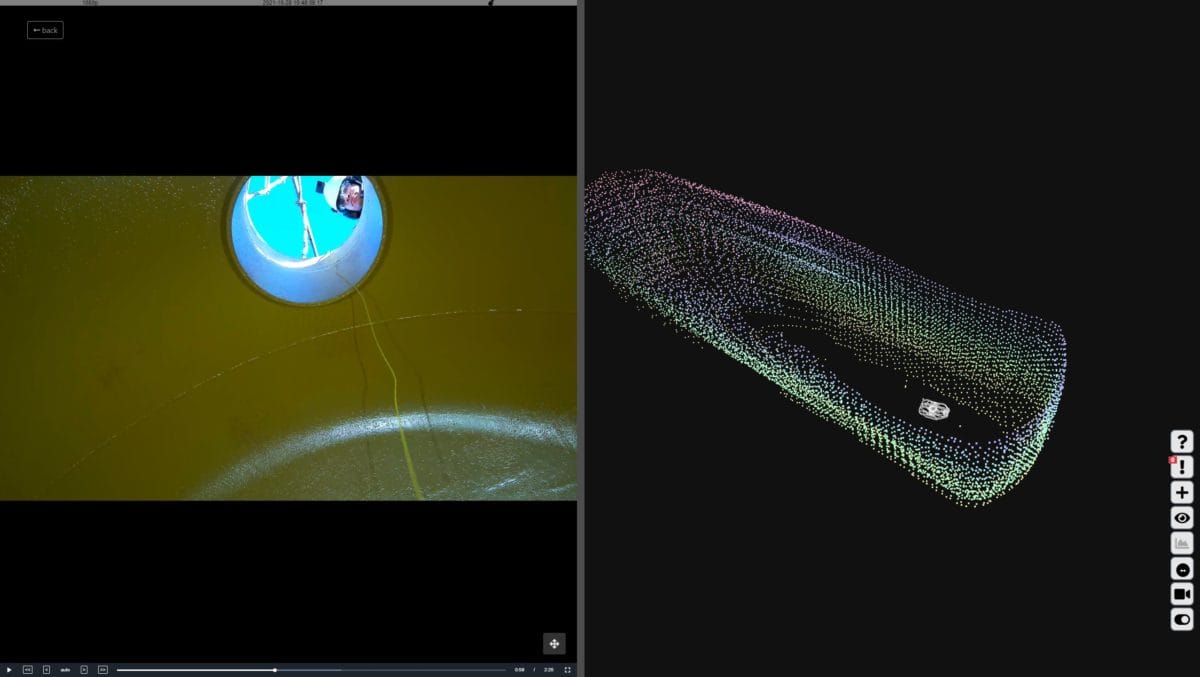Image resolution: width=1200 pixels, height=677 pixels.
Task: Skip backward with the rewind button
Action: coord(28,669)
